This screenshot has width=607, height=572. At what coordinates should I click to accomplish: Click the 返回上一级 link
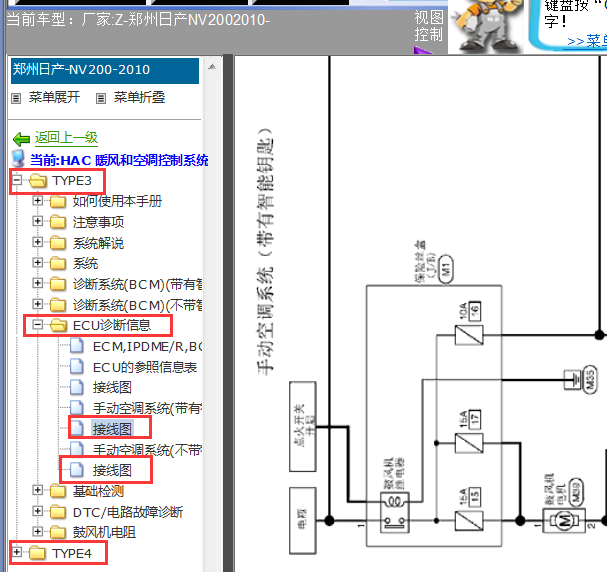pos(66,138)
